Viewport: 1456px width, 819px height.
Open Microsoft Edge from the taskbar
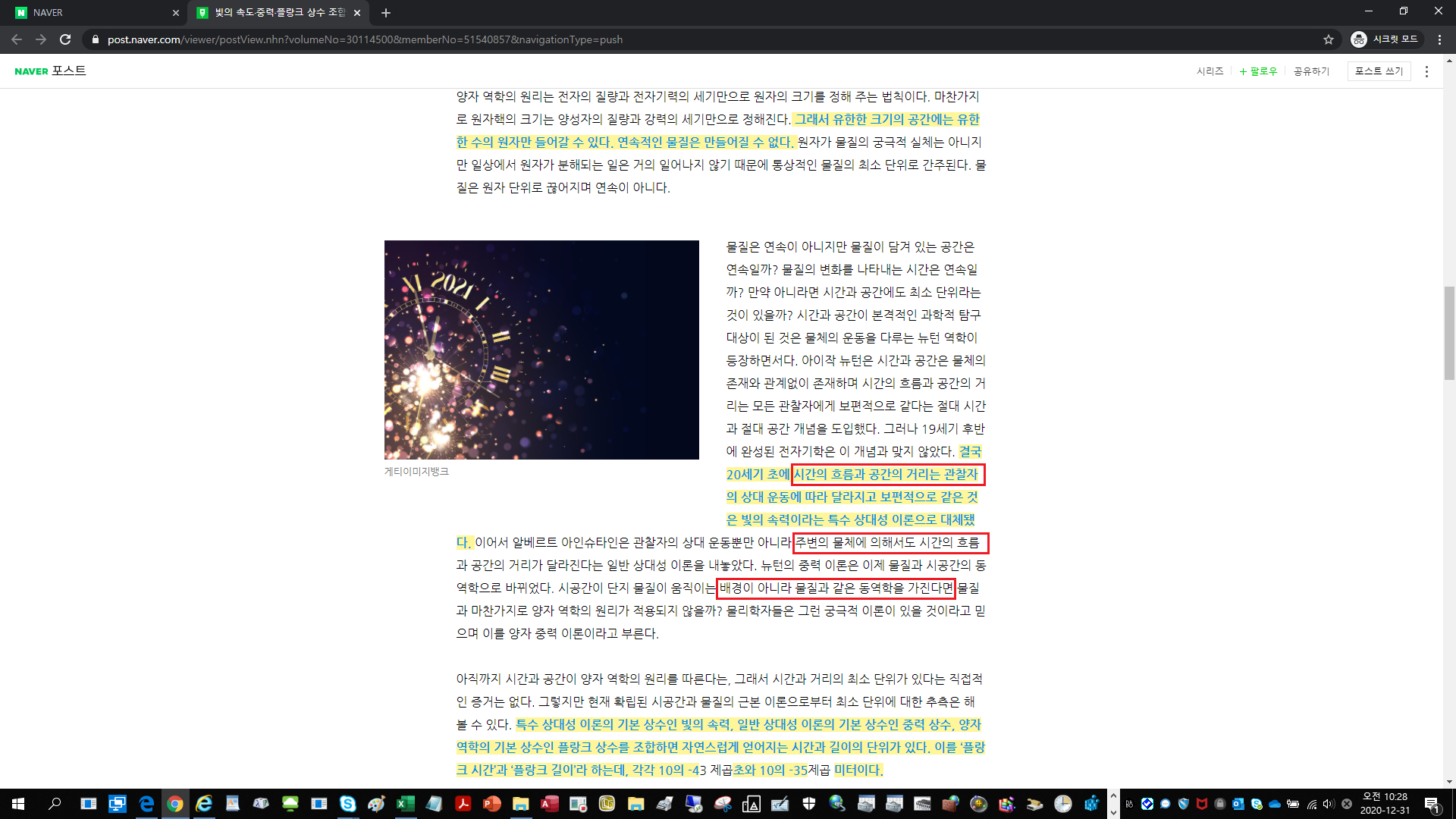pos(146,804)
